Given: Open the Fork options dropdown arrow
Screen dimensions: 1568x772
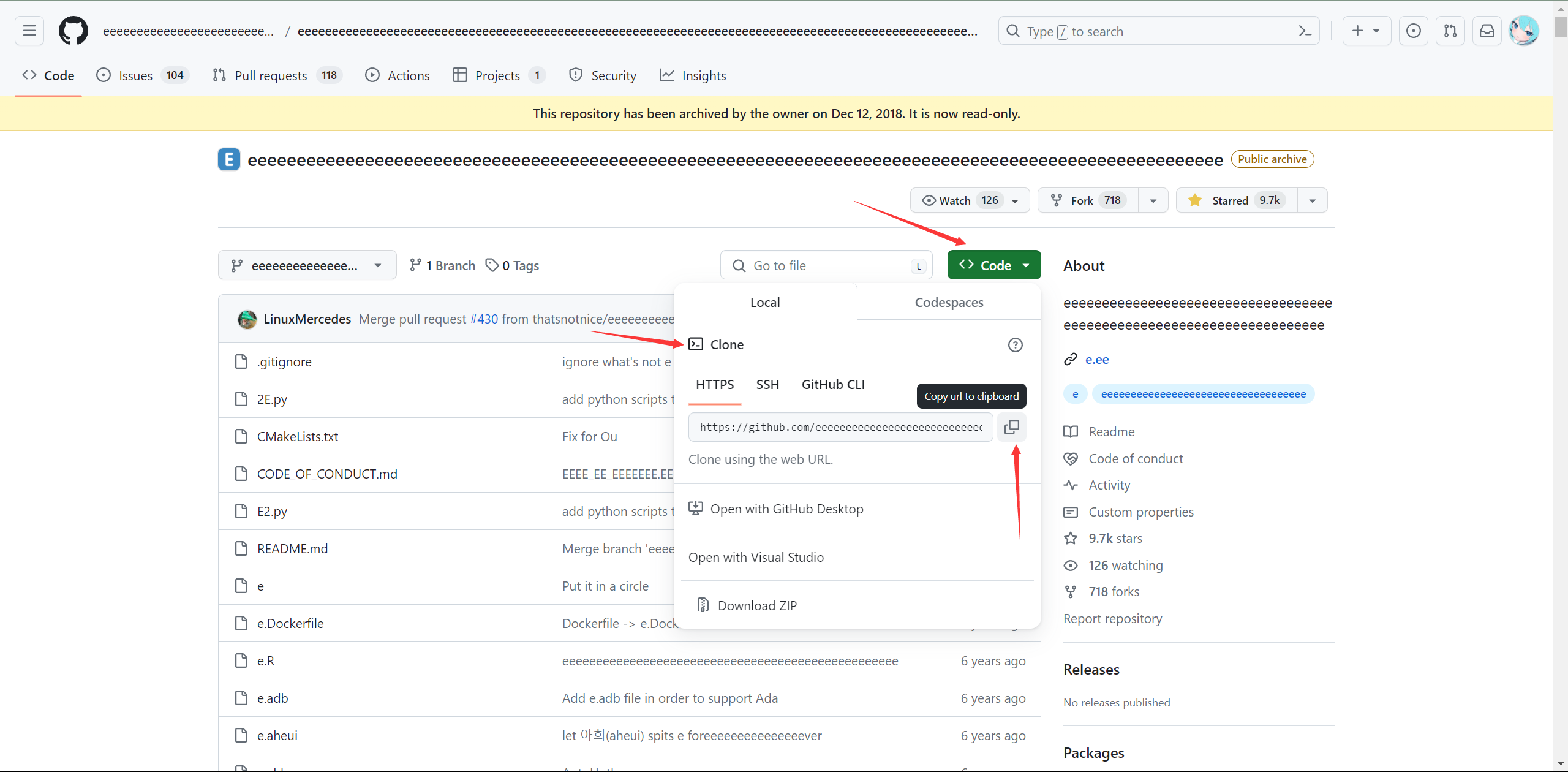Looking at the screenshot, I should click(1153, 200).
